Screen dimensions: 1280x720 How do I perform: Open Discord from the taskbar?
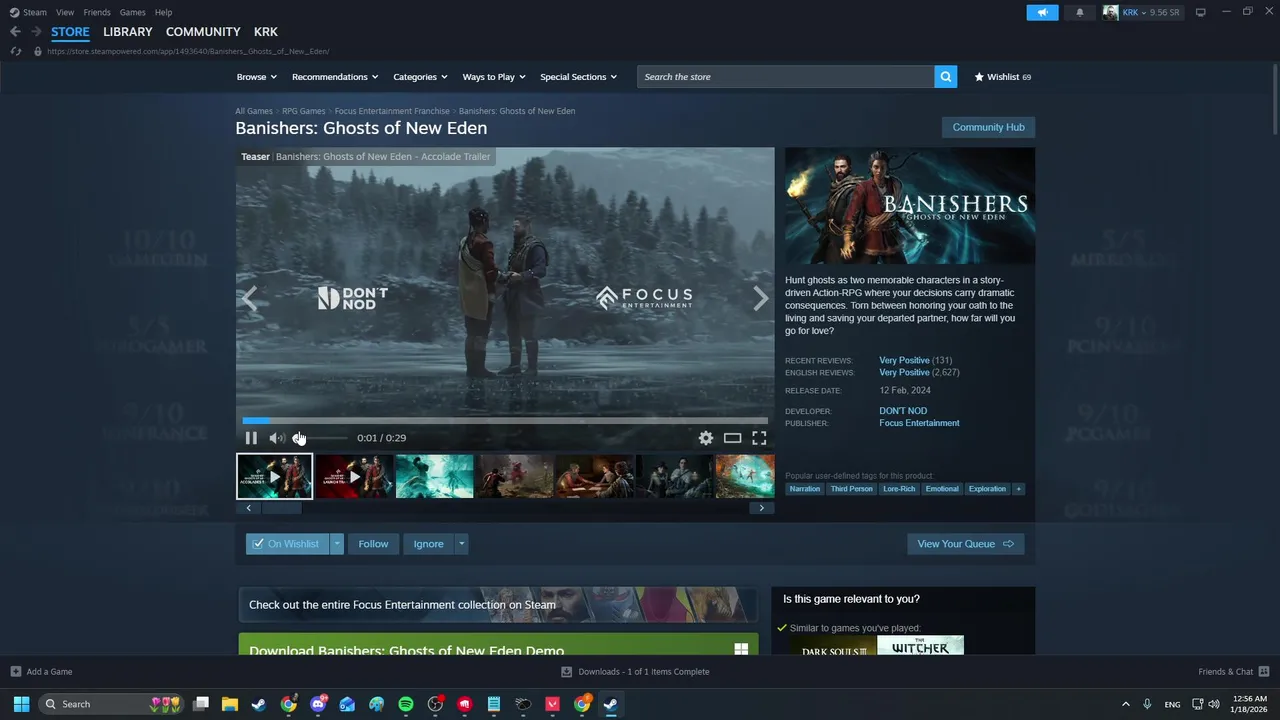pos(318,704)
